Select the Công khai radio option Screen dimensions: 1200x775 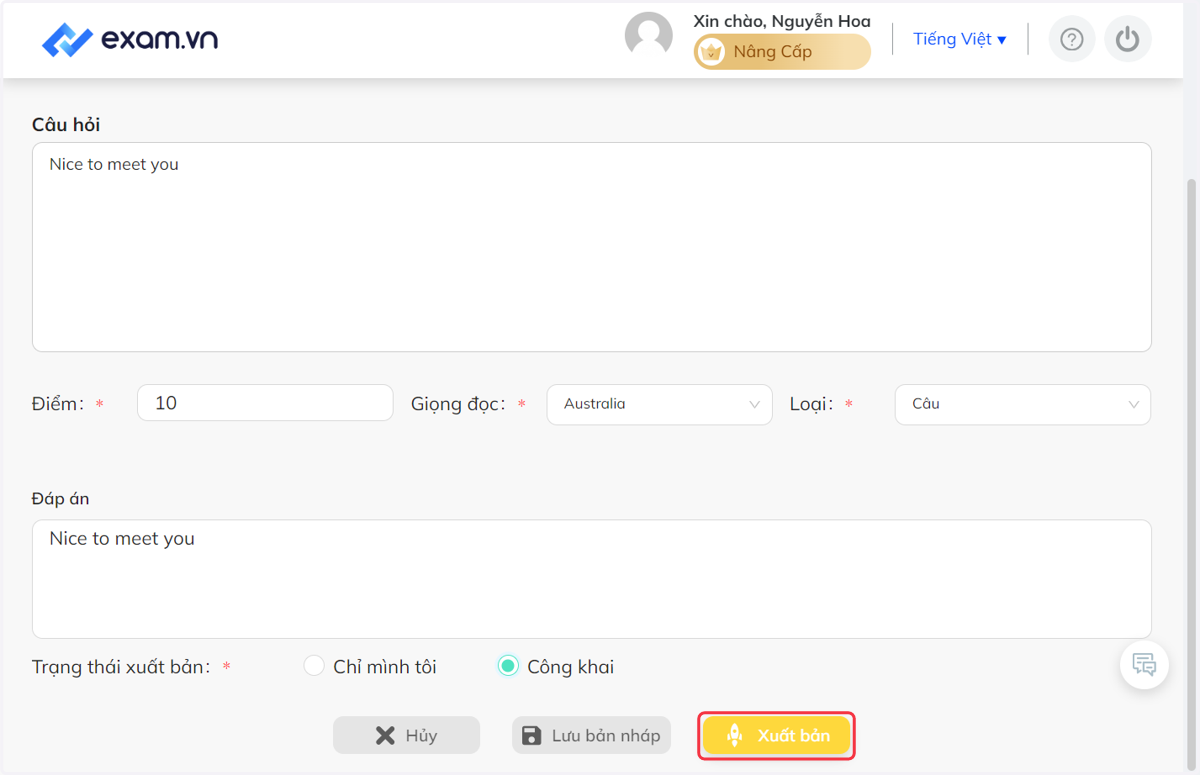[x=508, y=666]
